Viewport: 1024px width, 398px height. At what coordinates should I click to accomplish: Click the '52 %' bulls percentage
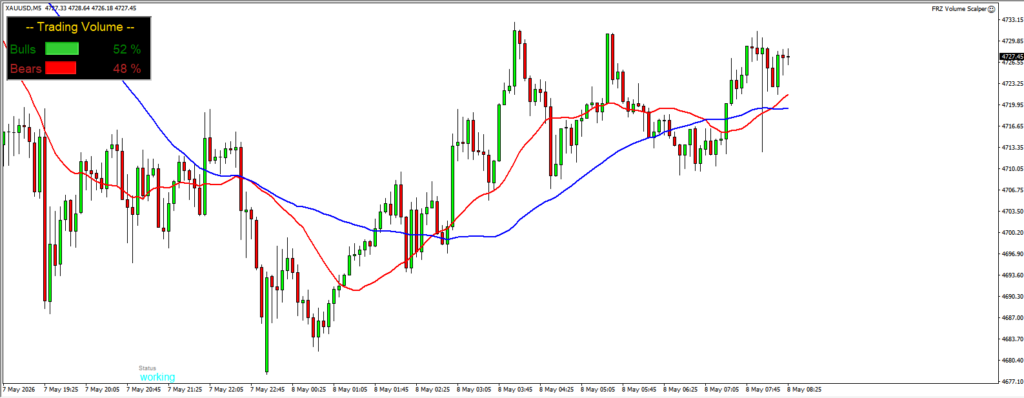127,49
